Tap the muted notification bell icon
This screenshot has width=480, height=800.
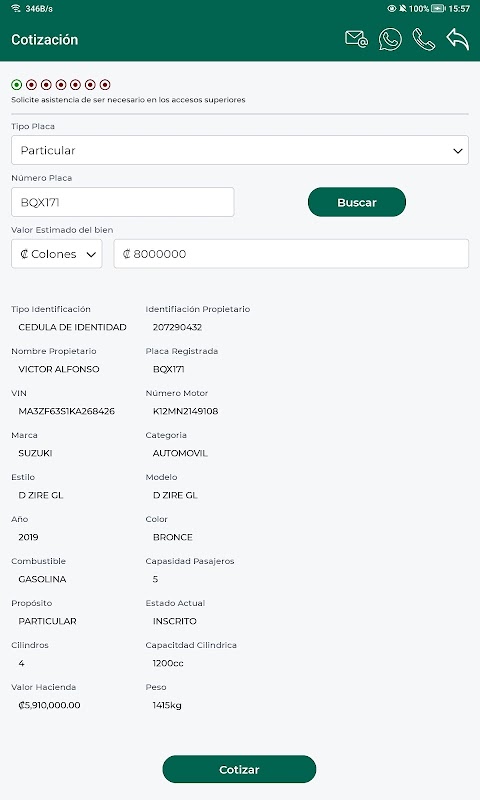coord(402,8)
